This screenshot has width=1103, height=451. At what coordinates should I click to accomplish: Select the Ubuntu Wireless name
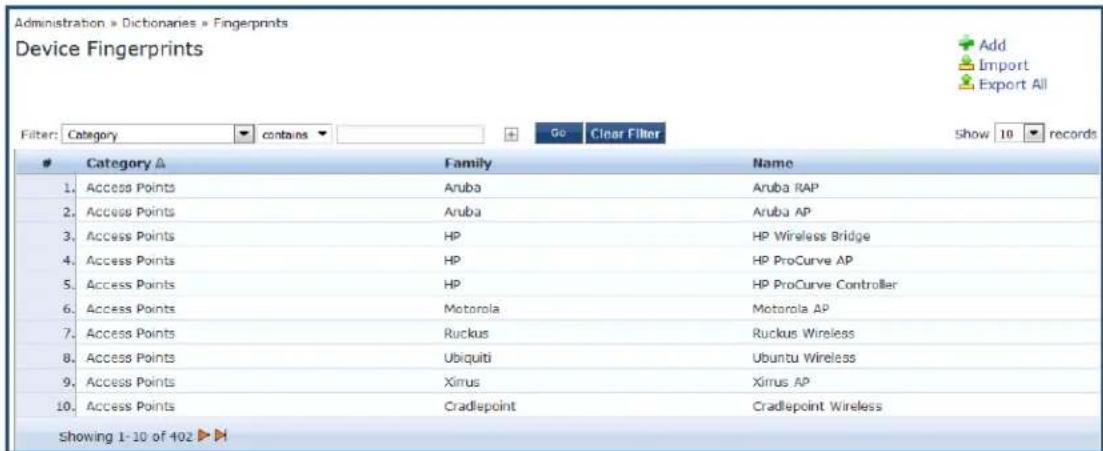(x=803, y=357)
